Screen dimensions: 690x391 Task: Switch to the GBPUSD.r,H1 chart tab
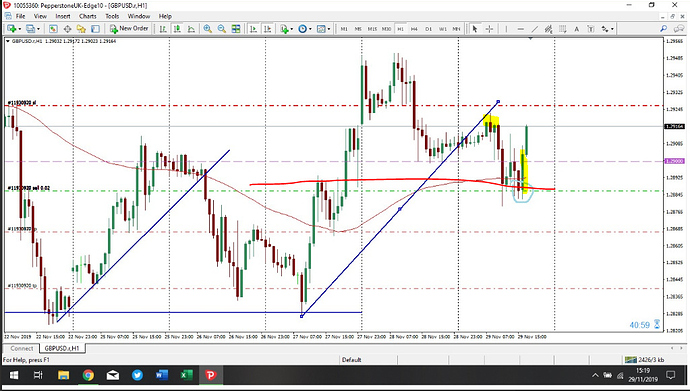(x=62, y=348)
